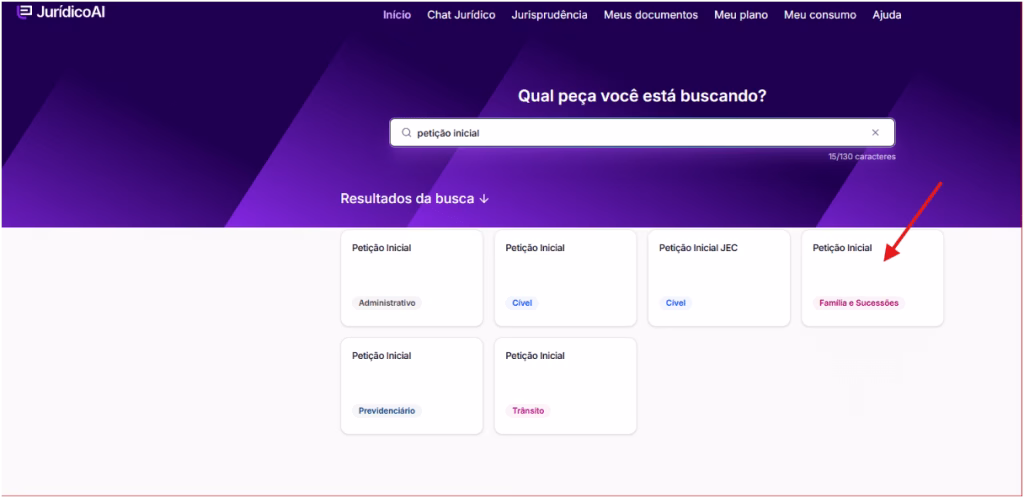Click the Família e Sucessões tag

click(859, 303)
